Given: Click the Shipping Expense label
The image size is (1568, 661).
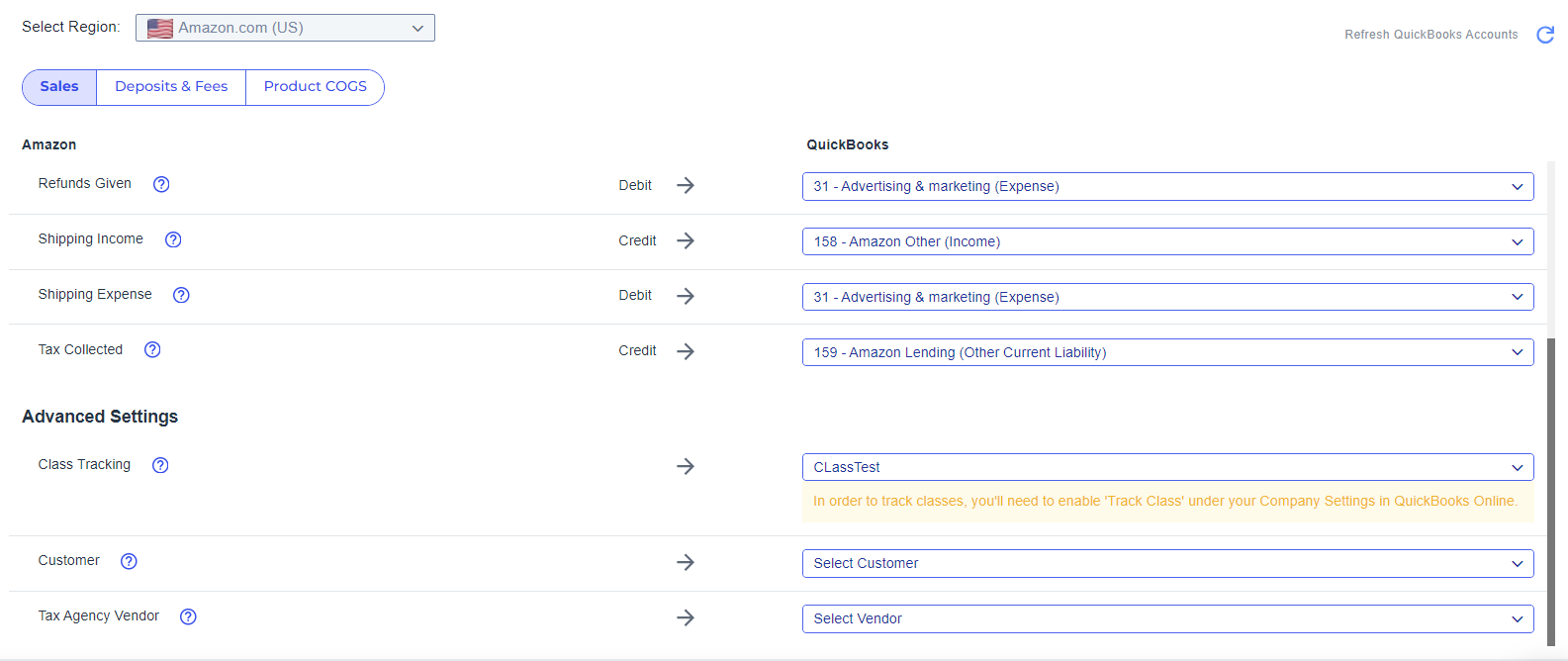Looking at the screenshot, I should pos(95,294).
